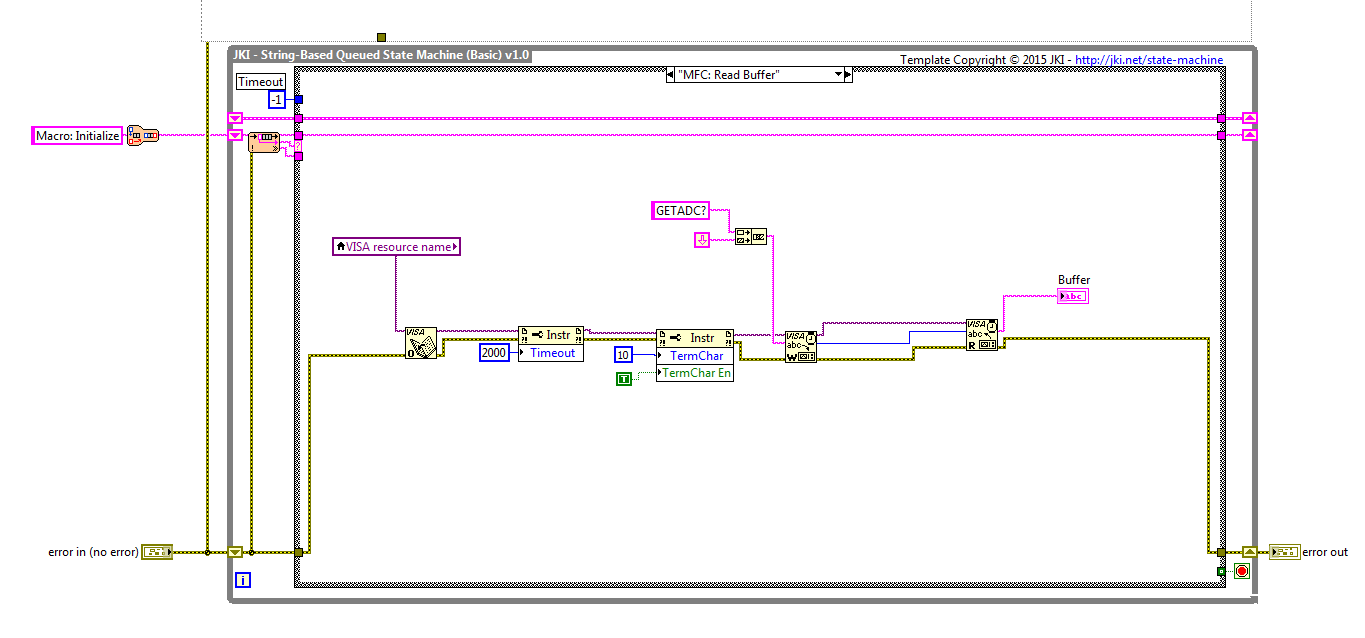Click the Buffer string indicator terminal

[x=1073, y=295]
